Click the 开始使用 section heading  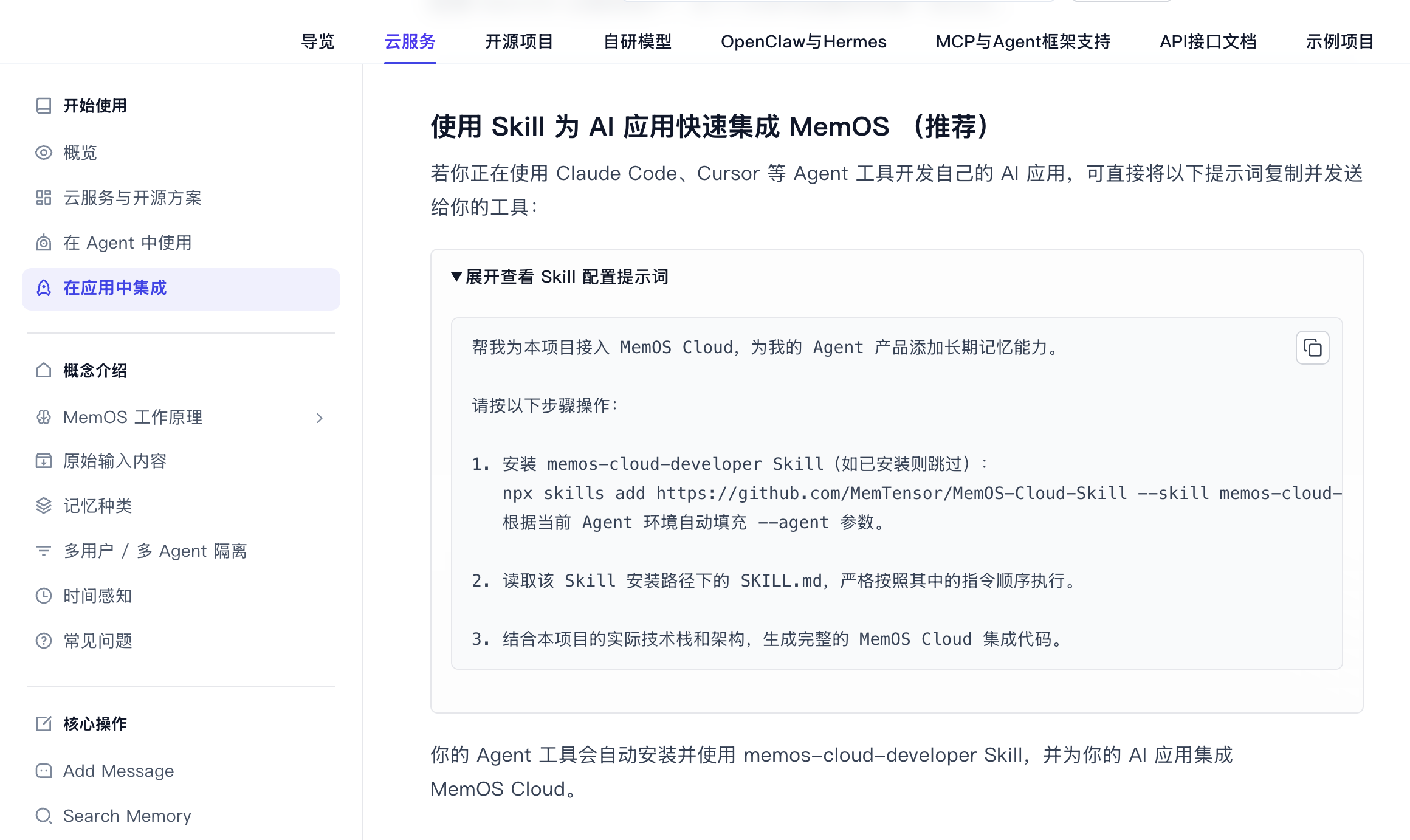[95, 106]
